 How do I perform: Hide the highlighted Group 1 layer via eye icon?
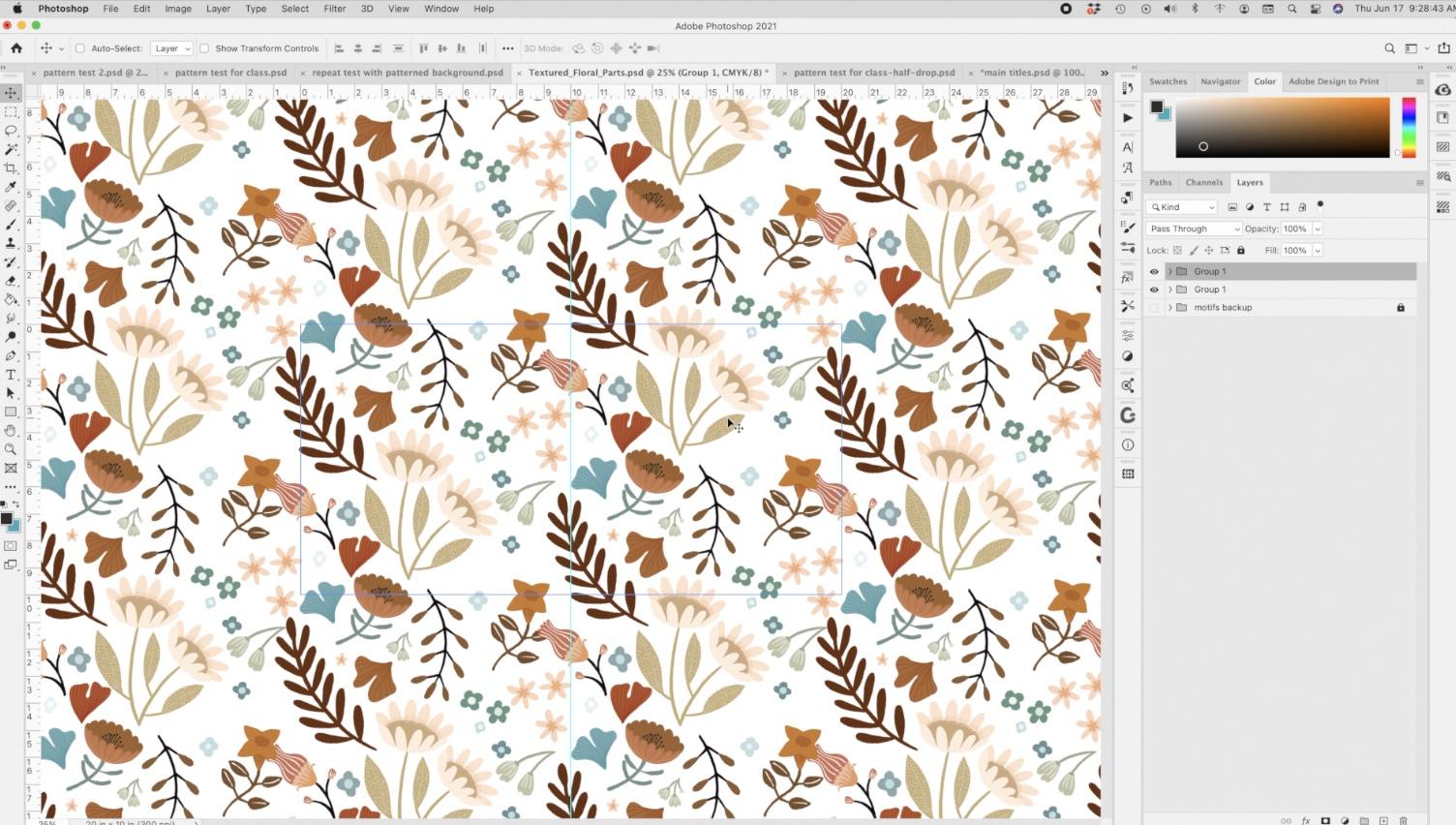[1154, 271]
